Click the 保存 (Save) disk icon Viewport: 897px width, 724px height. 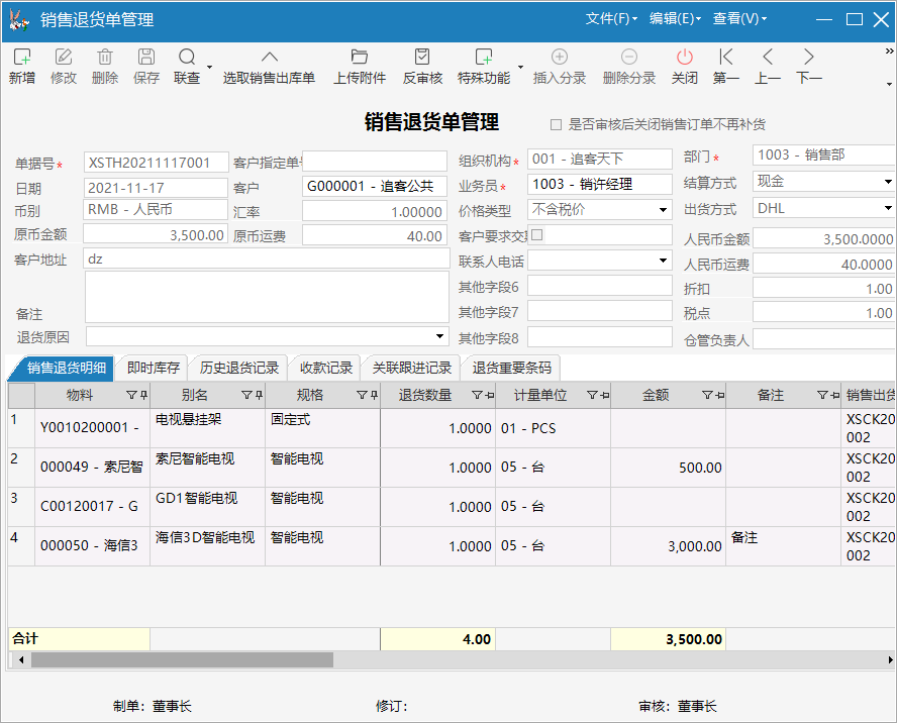coord(146,57)
